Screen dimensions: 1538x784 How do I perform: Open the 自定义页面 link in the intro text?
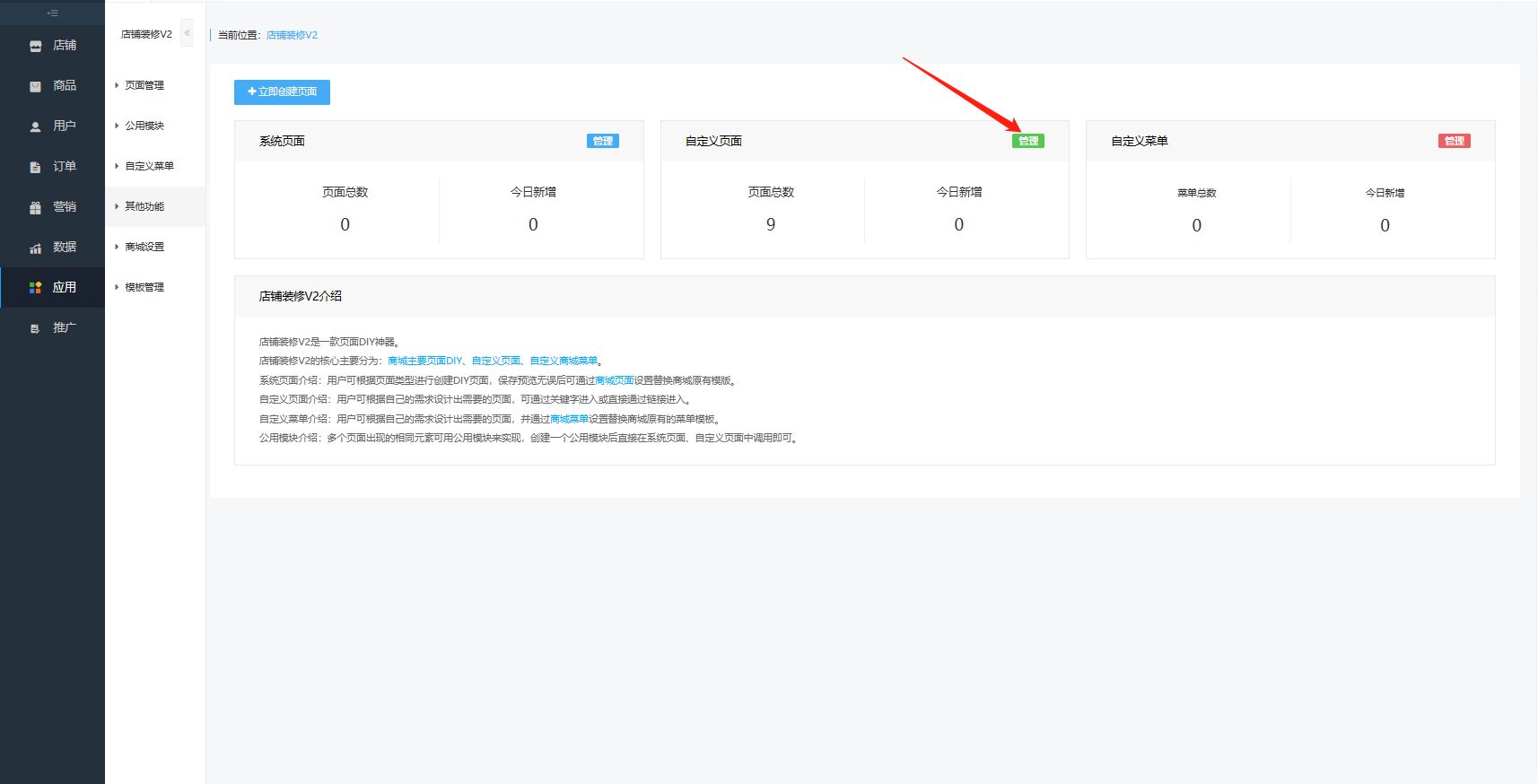(x=496, y=361)
